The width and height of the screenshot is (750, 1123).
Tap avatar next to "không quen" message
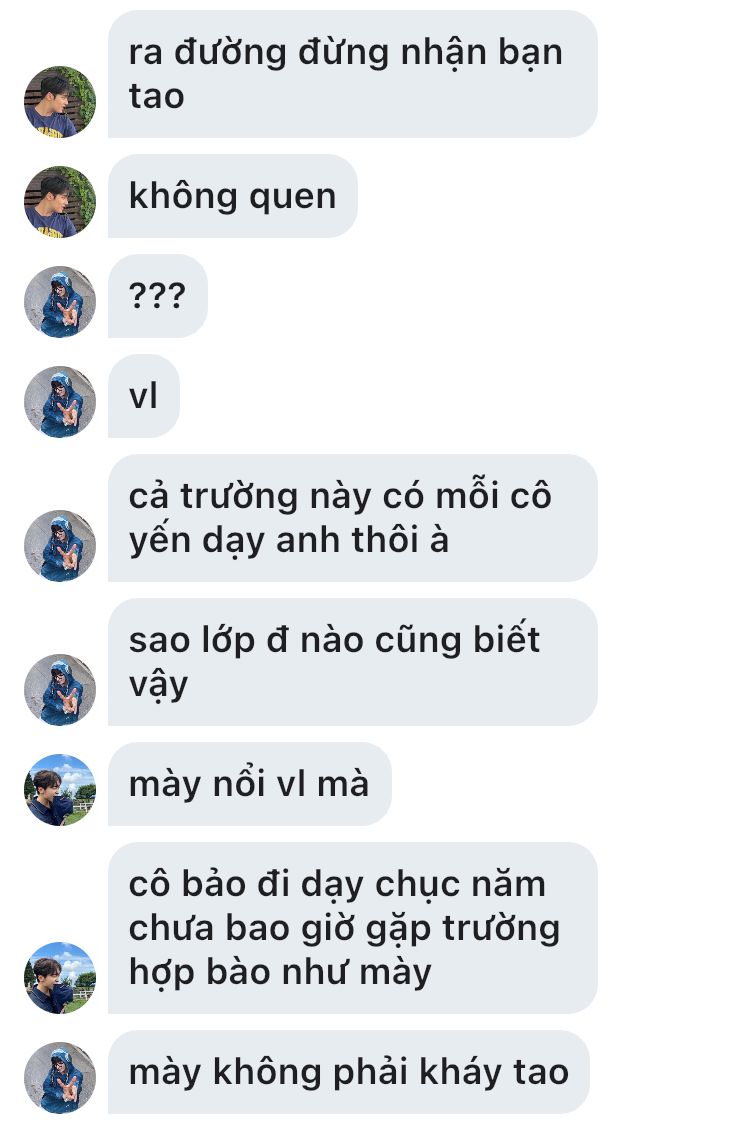tap(59, 202)
